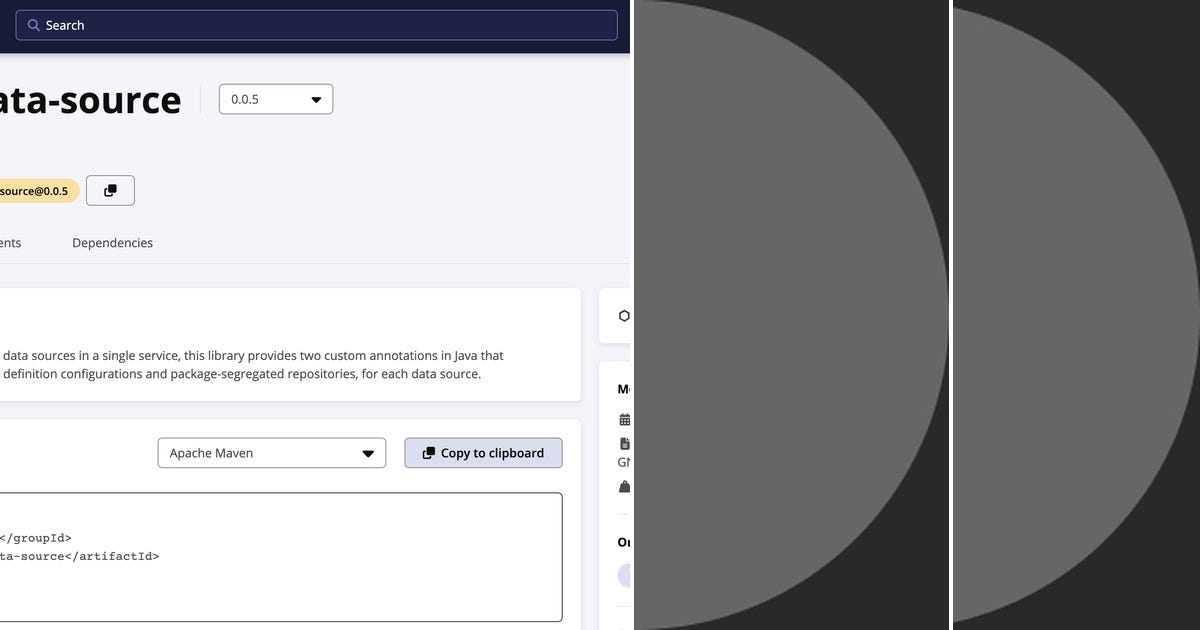Click the copy icon beside the data-source@0.0.5 badge
Screen dimensions: 1200x630
110,190
